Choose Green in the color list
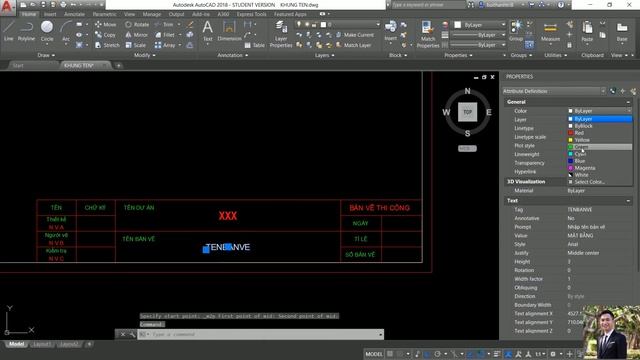Viewport: 640px width, 360px height. pos(600,147)
